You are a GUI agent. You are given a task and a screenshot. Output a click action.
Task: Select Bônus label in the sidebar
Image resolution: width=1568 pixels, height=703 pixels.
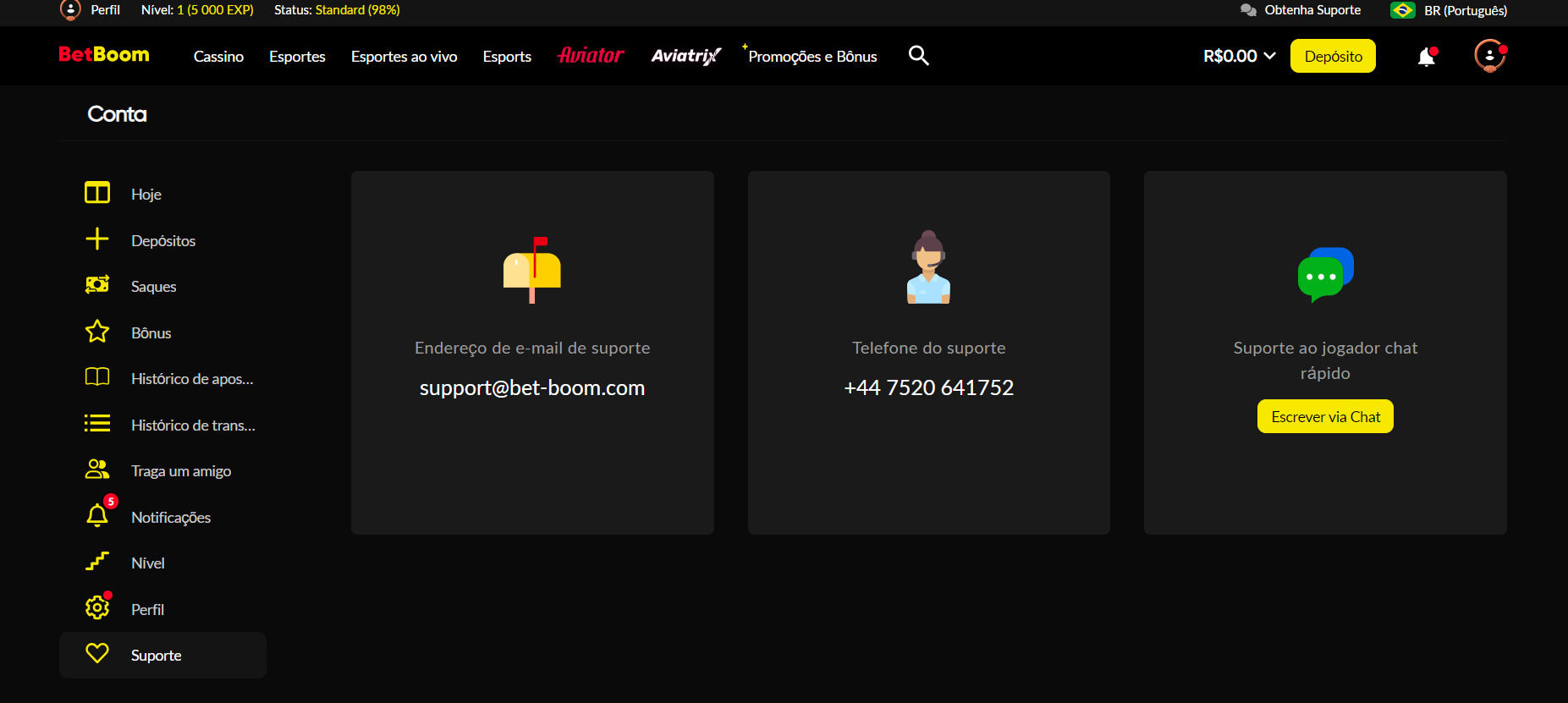click(x=151, y=333)
